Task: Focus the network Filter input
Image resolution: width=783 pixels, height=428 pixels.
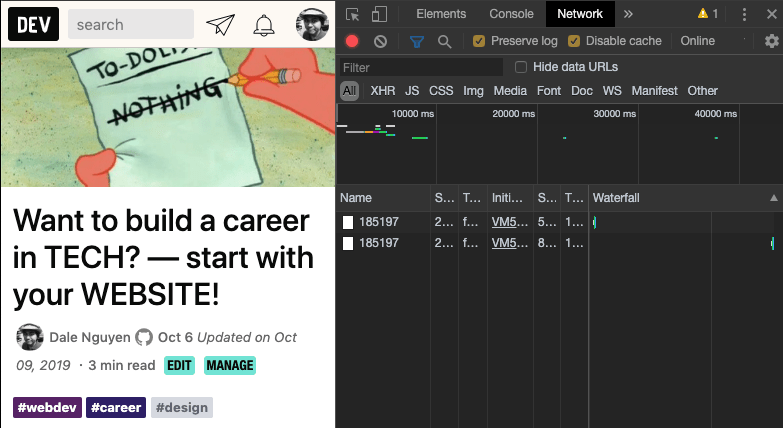Action: click(x=421, y=67)
